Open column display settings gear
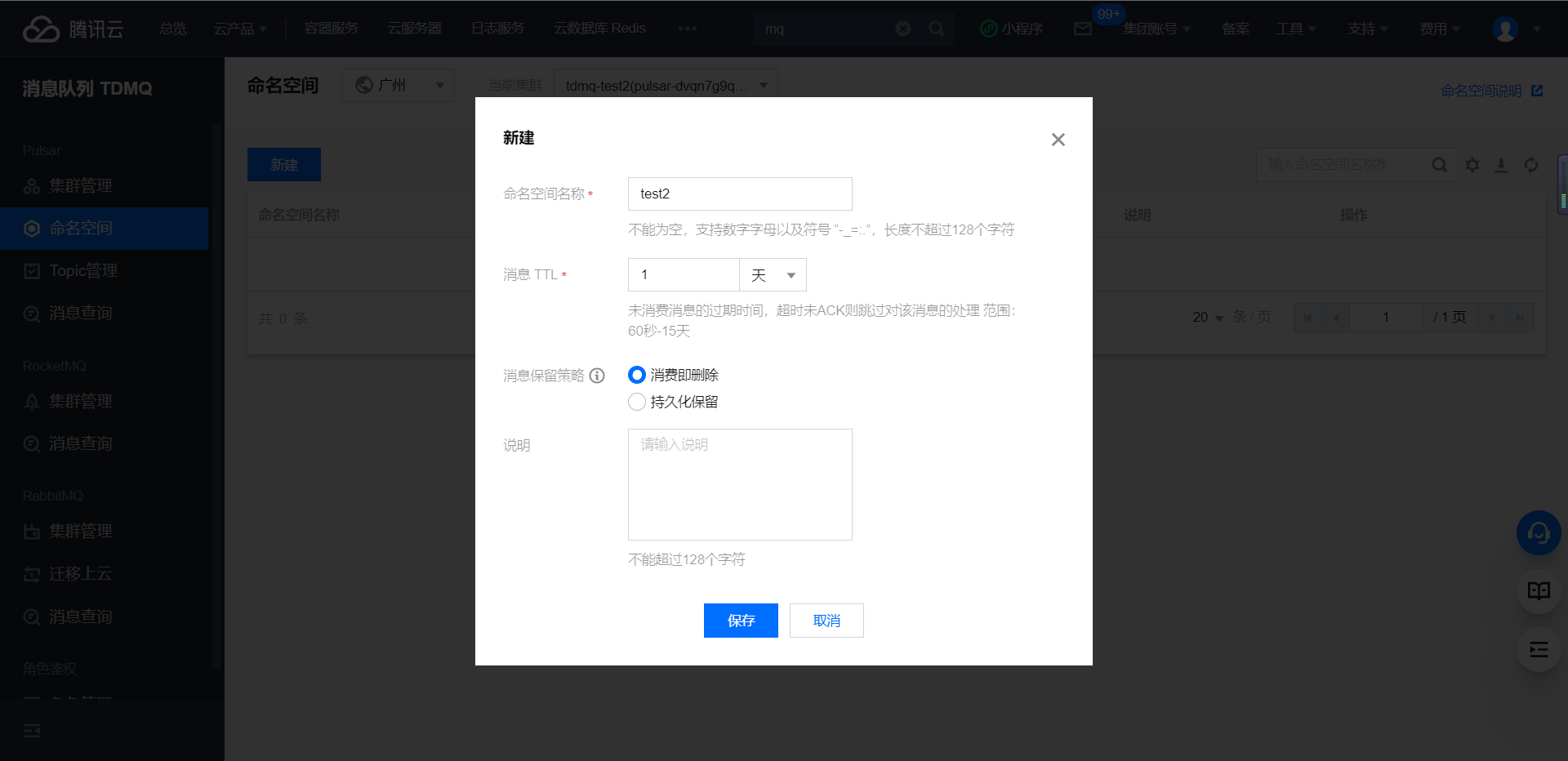 1472,165
